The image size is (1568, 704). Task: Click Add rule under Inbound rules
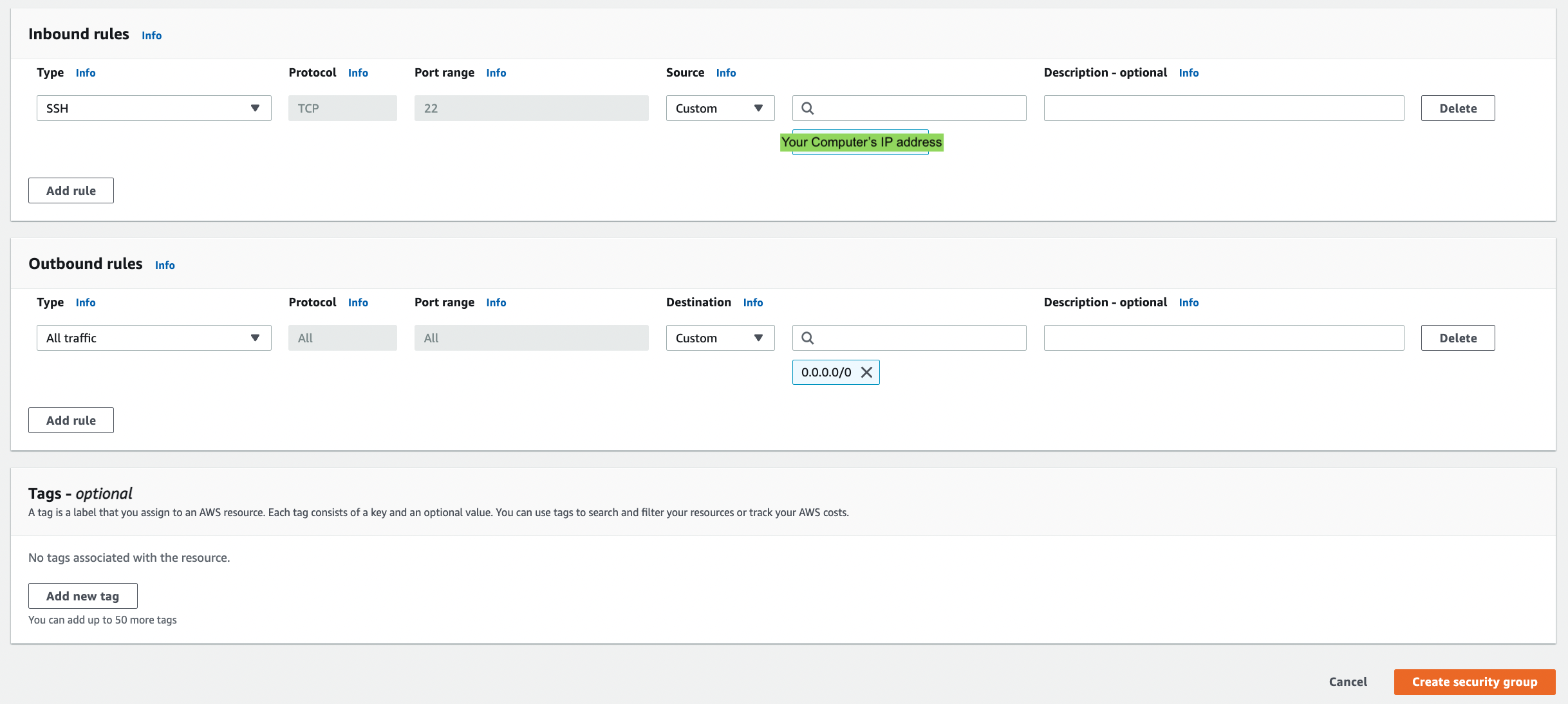[x=71, y=191]
